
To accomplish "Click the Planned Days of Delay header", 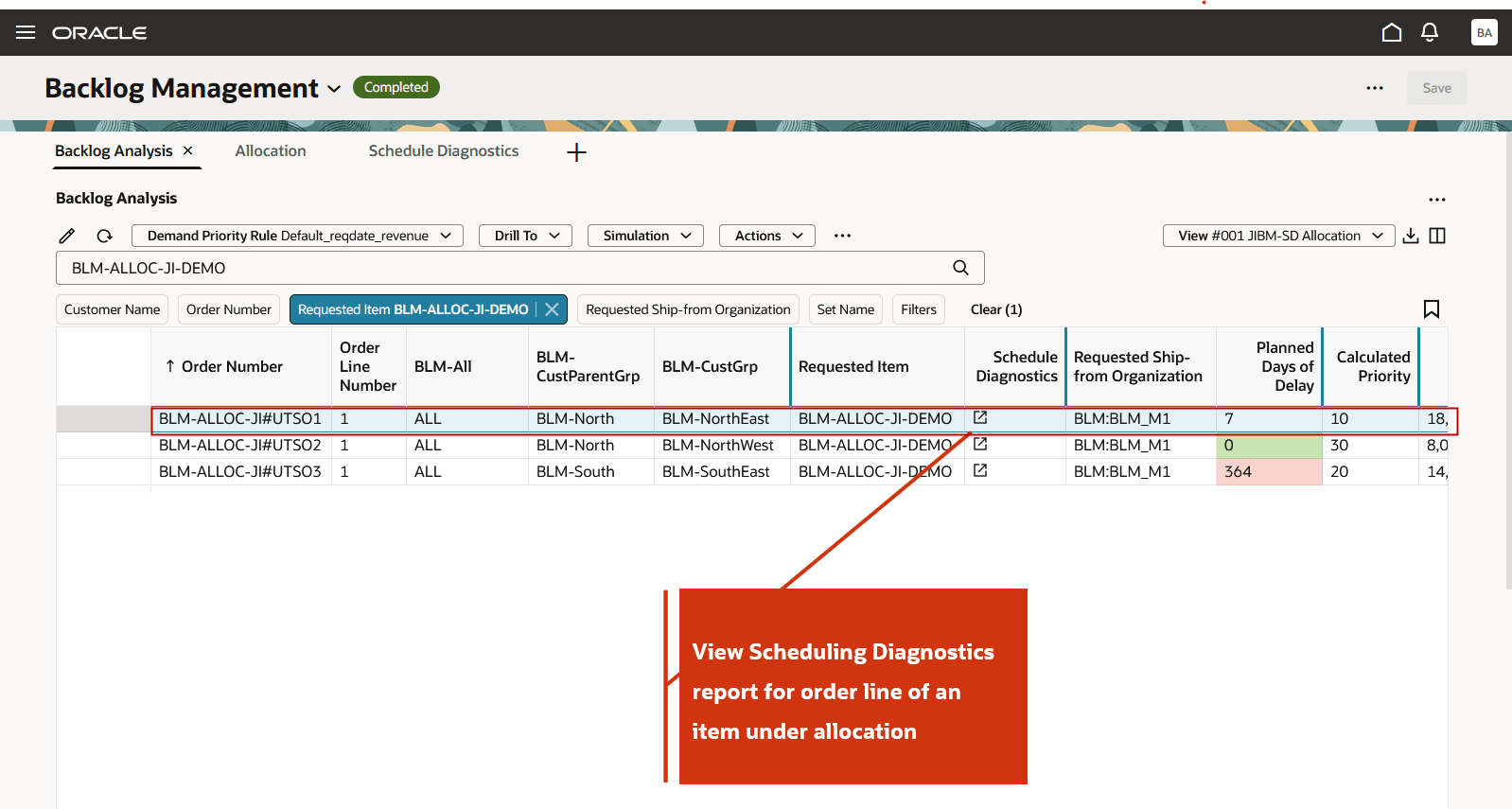I will point(1270,366).
